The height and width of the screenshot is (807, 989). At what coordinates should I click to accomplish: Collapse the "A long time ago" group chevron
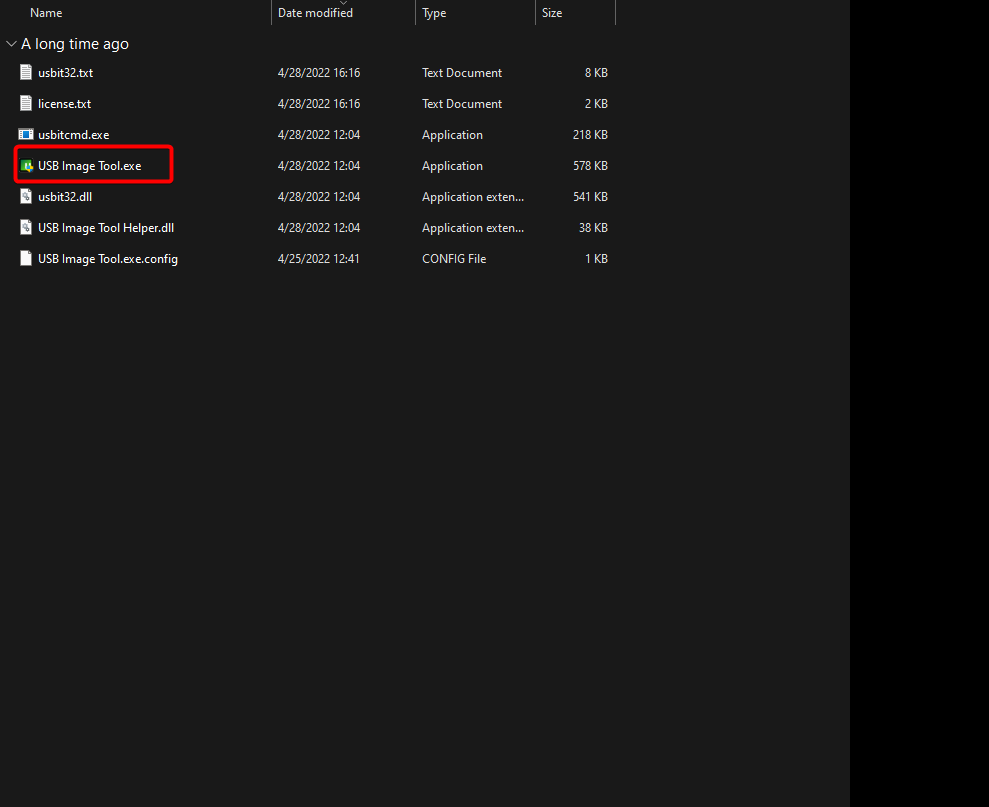coord(11,44)
